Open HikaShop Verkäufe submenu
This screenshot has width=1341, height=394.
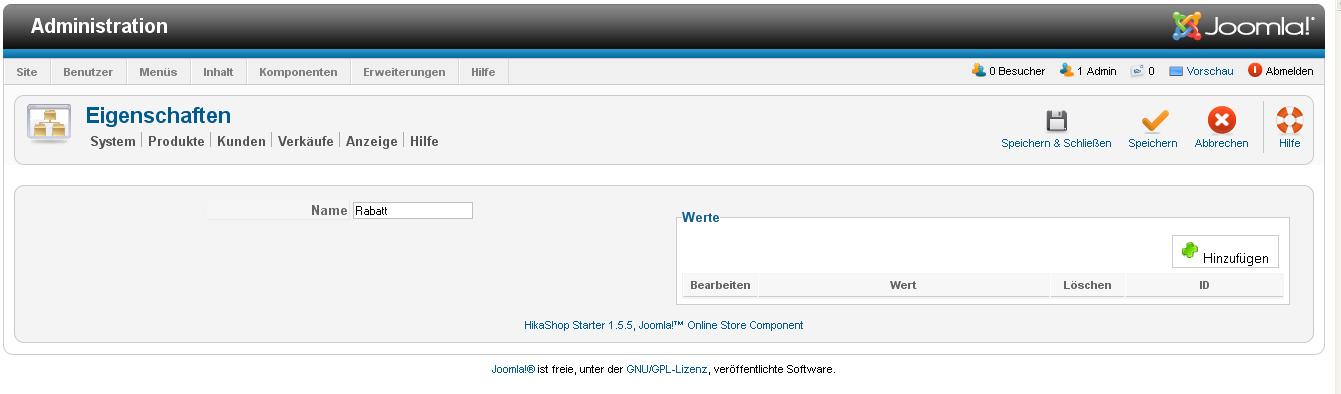305,142
